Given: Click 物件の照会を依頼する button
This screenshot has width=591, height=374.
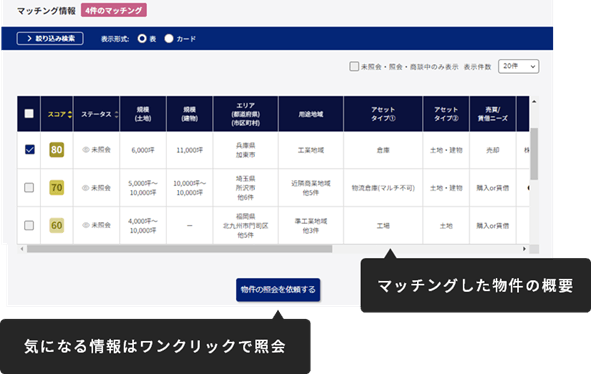Looking at the screenshot, I should pos(278,290).
